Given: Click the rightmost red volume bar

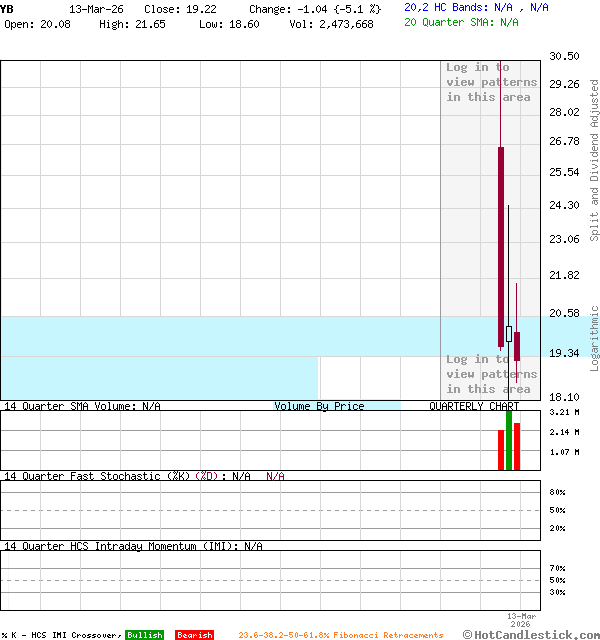Looking at the screenshot, I should point(517,447).
